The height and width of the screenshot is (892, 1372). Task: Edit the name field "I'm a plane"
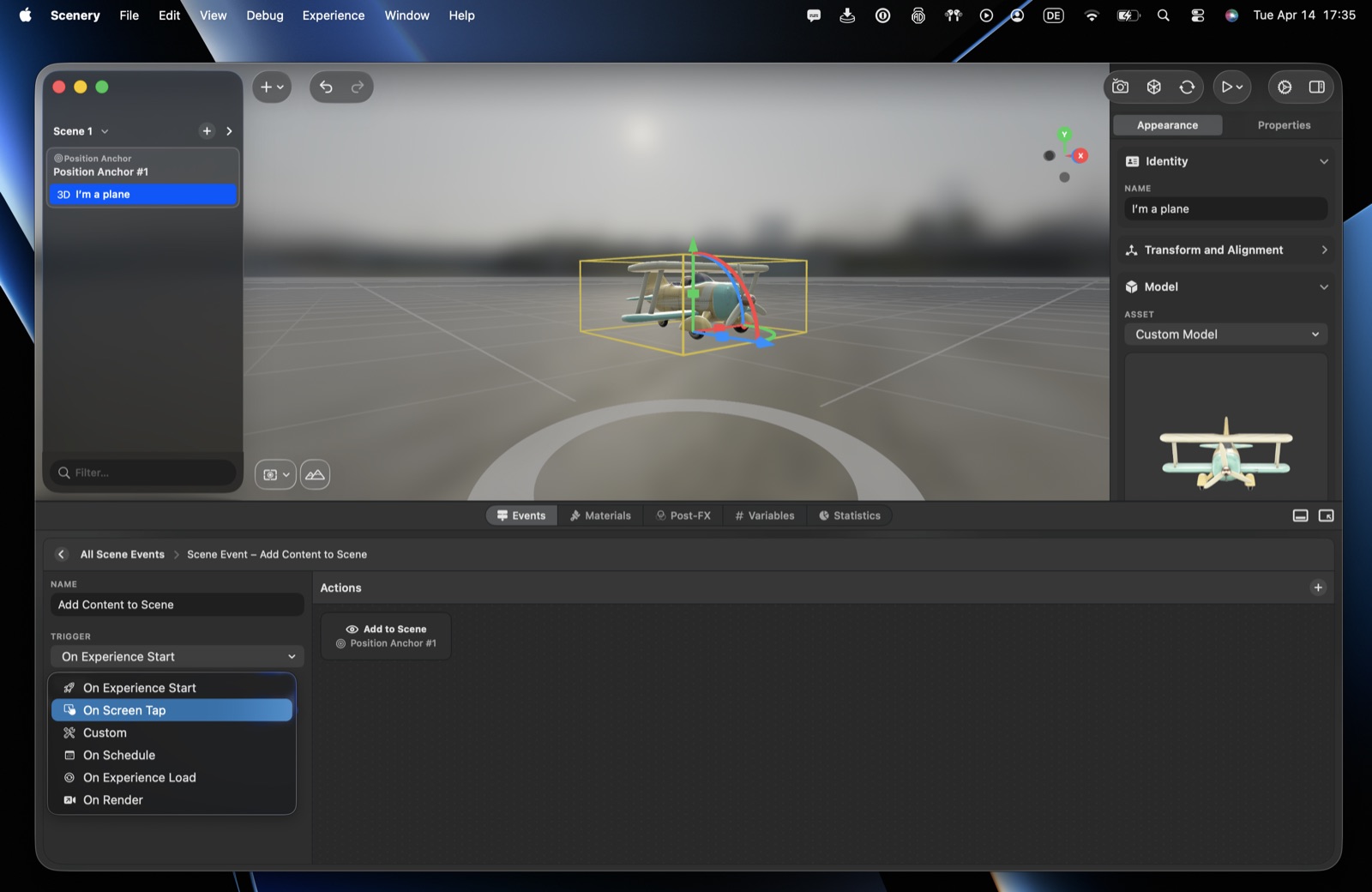click(1225, 209)
